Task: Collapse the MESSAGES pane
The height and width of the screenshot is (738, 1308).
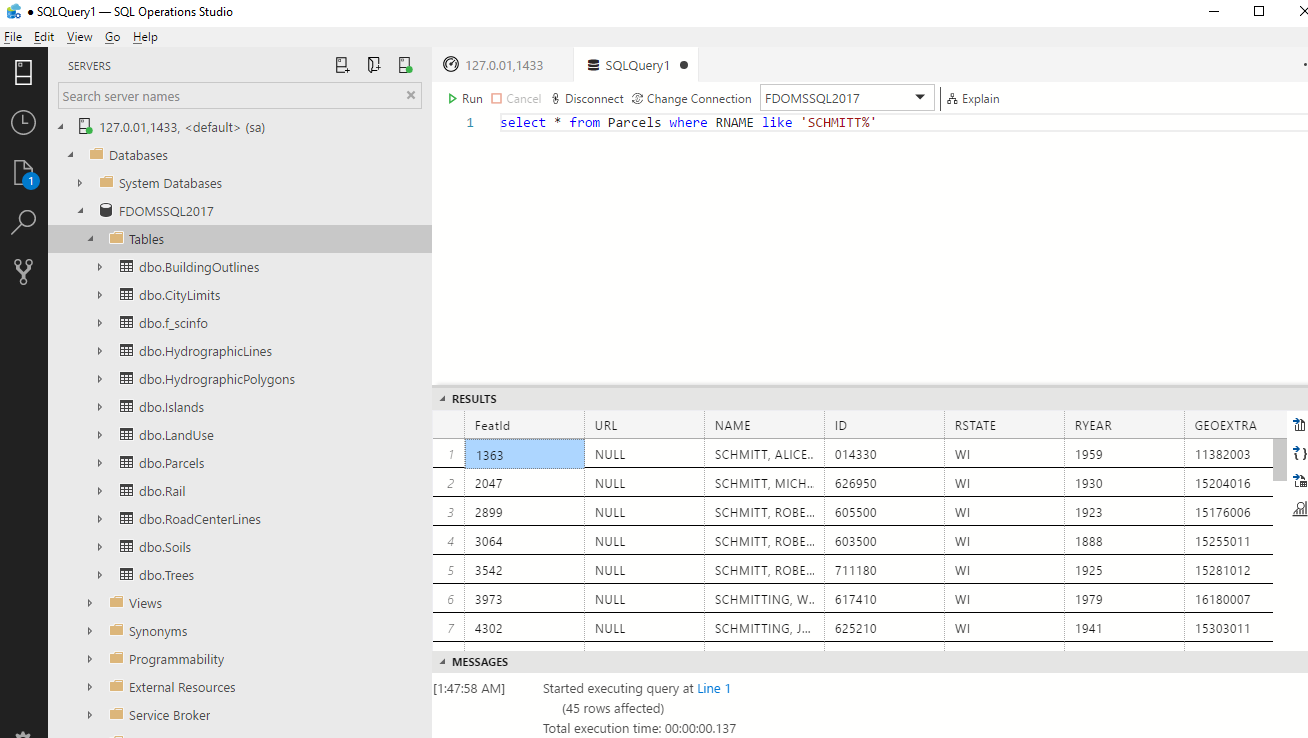Action: point(443,662)
